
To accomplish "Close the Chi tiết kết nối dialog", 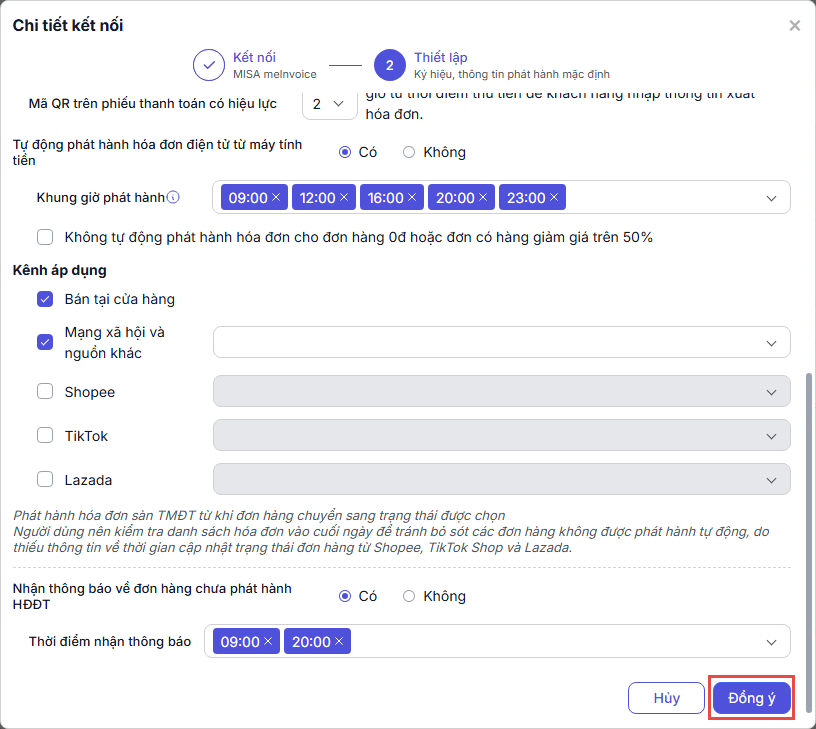I will (x=795, y=26).
